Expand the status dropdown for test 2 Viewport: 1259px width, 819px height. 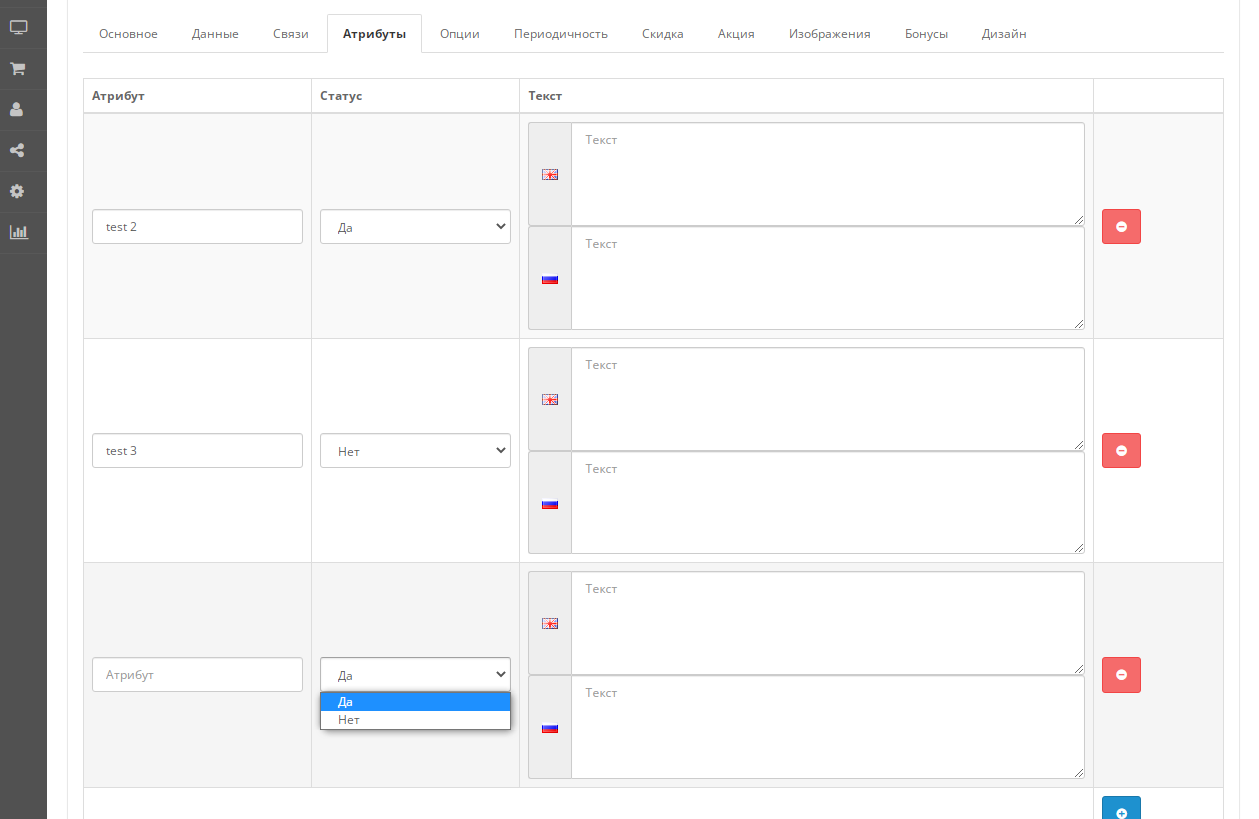click(415, 227)
